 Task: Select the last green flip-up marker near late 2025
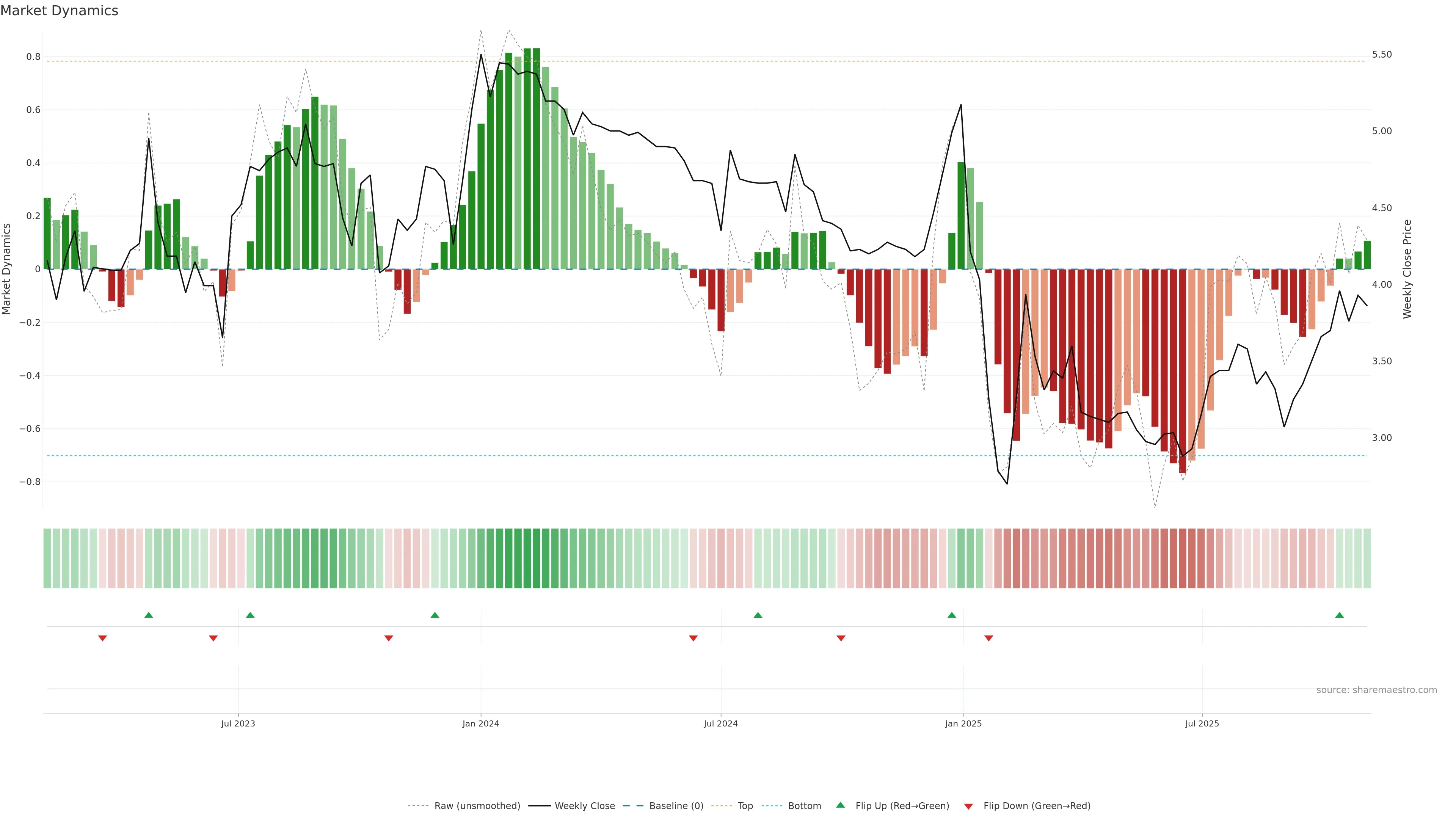point(1340,615)
